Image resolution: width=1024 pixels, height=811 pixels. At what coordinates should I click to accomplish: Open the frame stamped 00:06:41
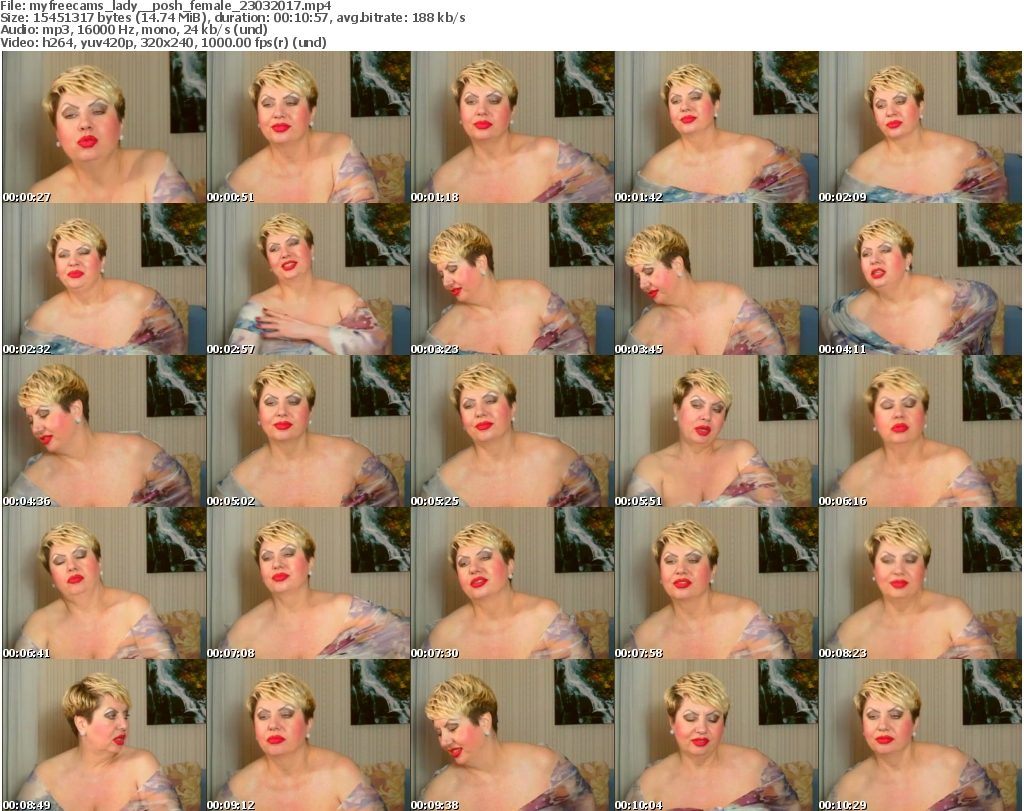pyautogui.click(x=104, y=583)
